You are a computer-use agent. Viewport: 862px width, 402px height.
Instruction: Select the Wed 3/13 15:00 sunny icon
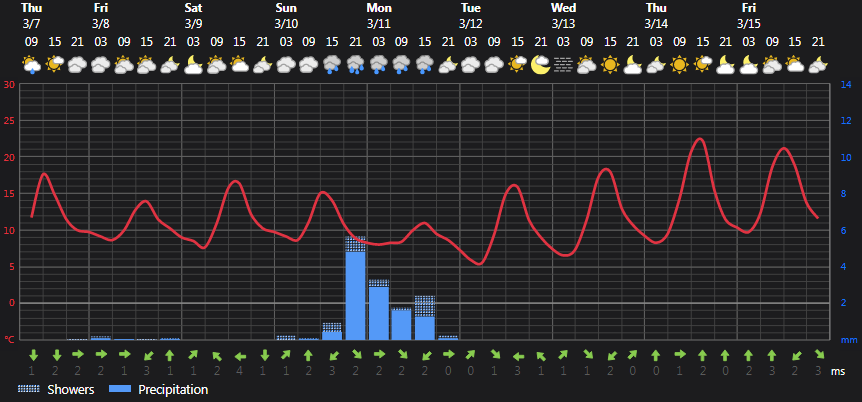tap(610, 65)
